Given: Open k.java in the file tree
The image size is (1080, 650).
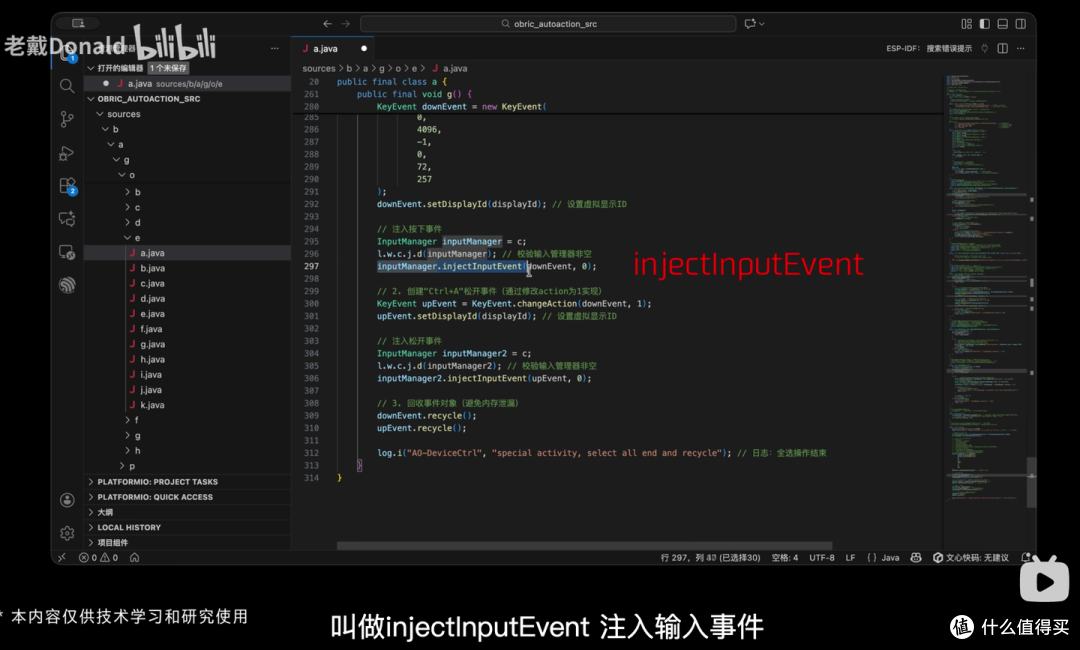Looking at the screenshot, I should click(152, 405).
